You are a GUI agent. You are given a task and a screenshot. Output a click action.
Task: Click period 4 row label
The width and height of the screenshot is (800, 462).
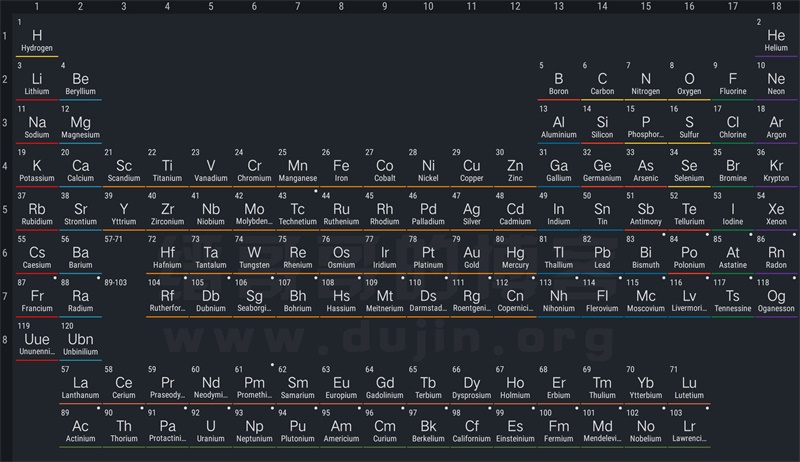click(x=5, y=166)
